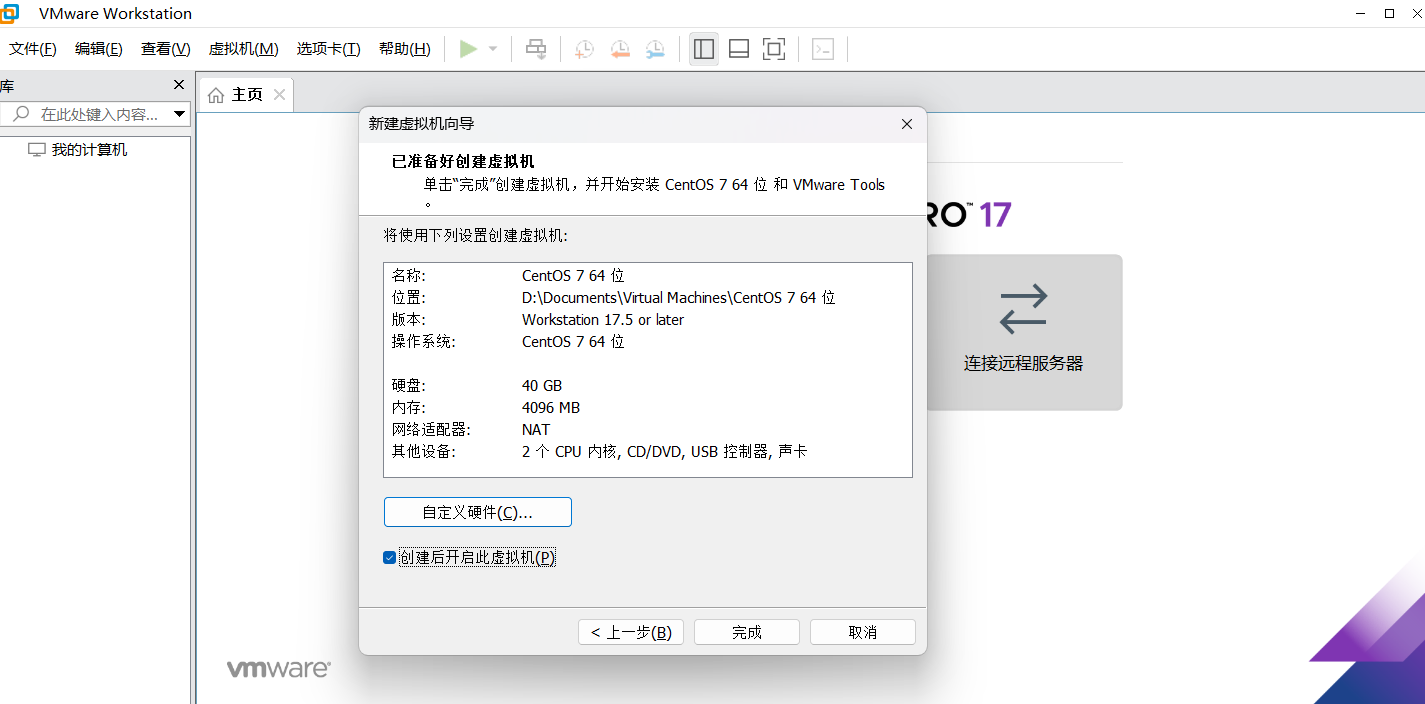1425x704 pixels.
Task: Close the library panel
Action: coord(179,85)
